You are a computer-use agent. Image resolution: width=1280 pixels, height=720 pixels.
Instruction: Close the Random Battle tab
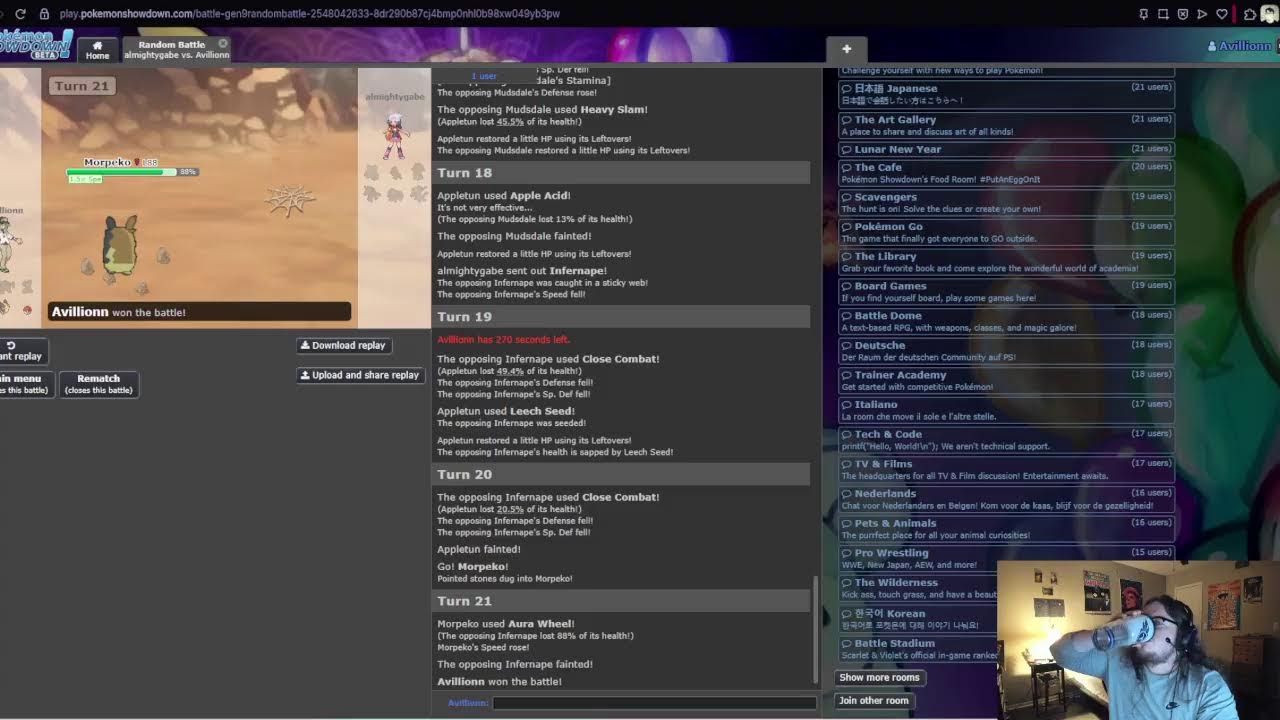click(223, 44)
